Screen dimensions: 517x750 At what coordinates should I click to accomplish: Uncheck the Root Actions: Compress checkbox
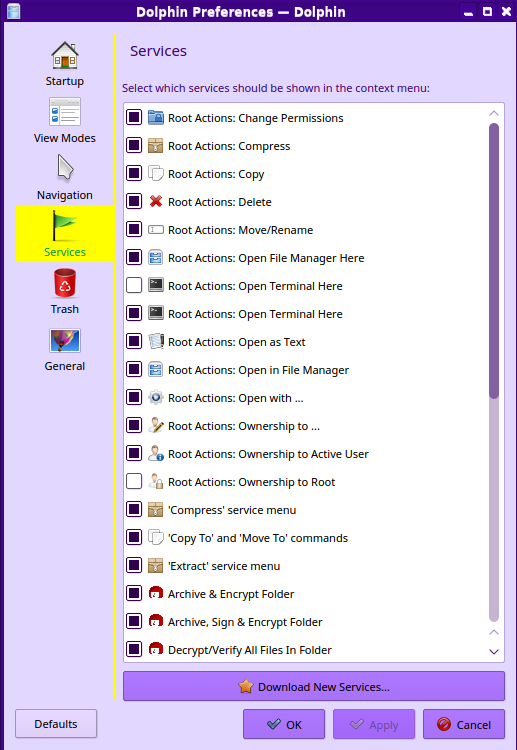134,145
